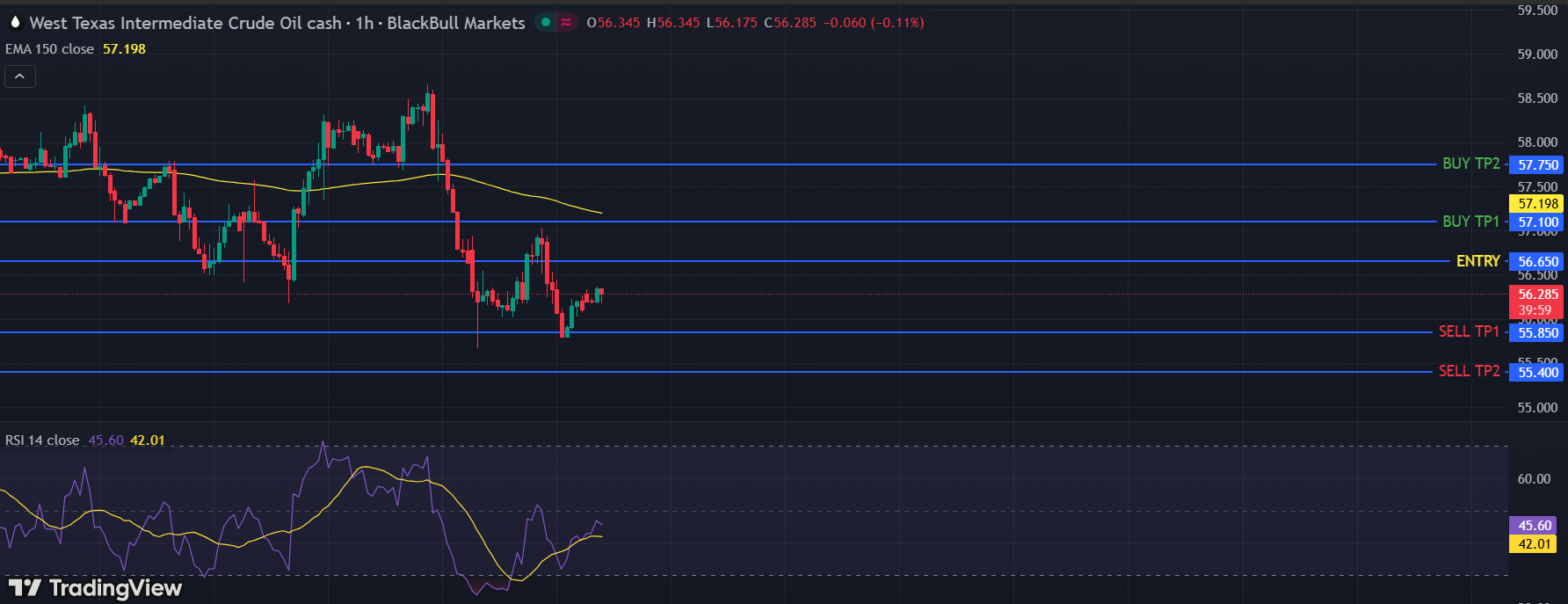The height and width of the screenshot is (604, 1568).
Task: Click the red 56.285 current price label
Action: click(1537, 295)
